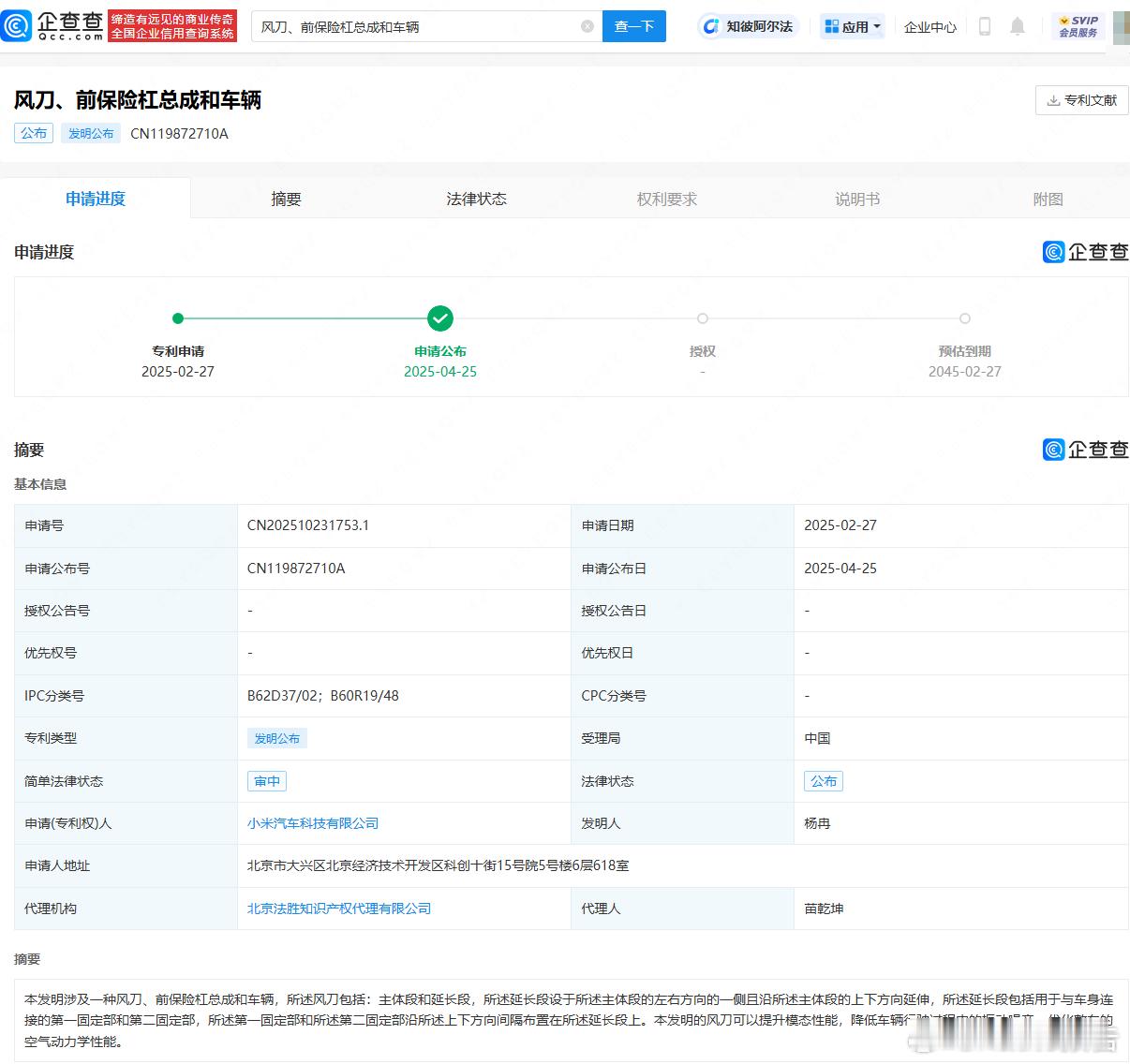Open the mobile phone app icon
Image resolution: width=1130 pixels, height=1064 pixels.
(x=984, y=26)
